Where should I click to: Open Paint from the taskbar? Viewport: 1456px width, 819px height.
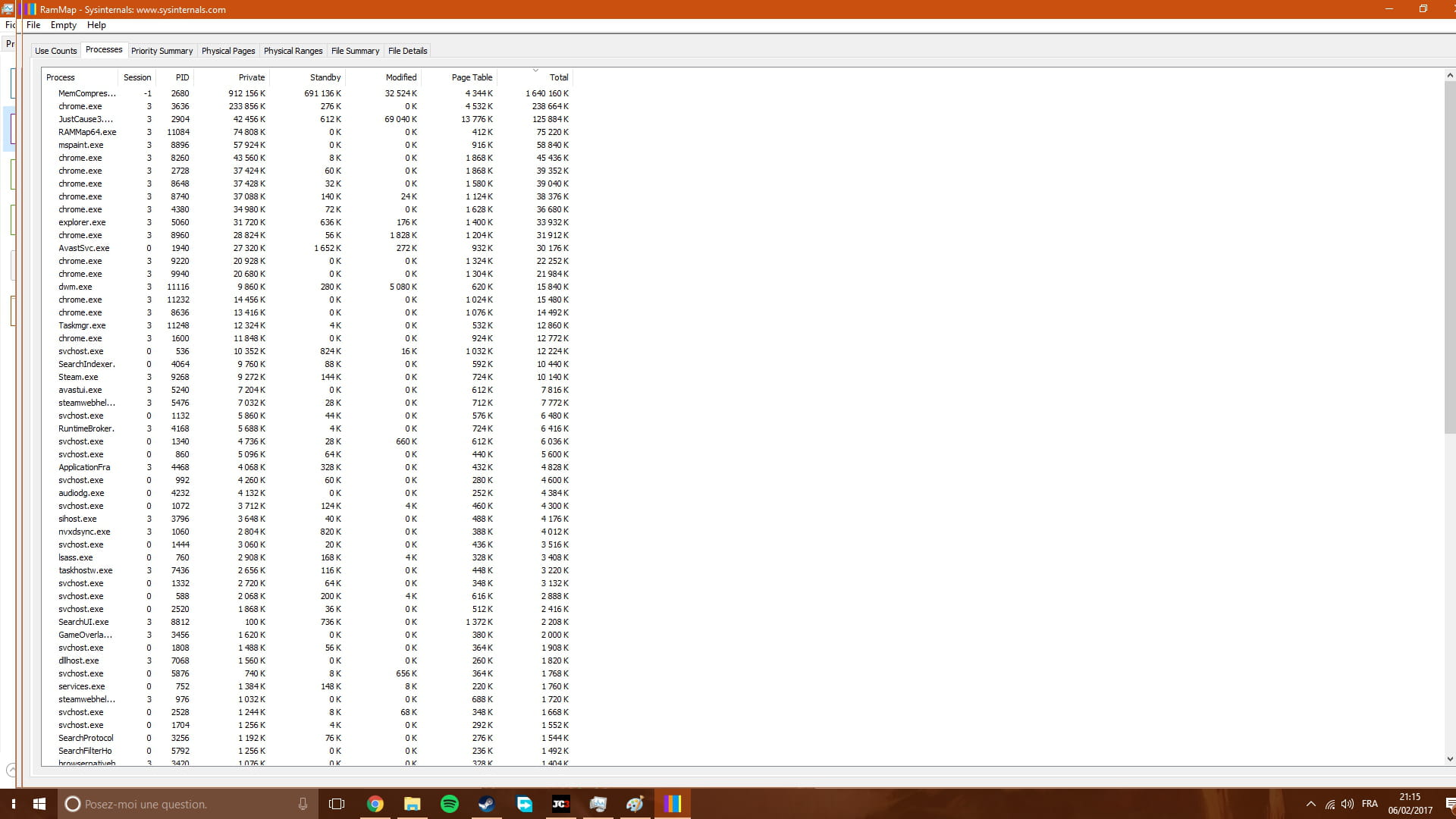click(635, 804)
